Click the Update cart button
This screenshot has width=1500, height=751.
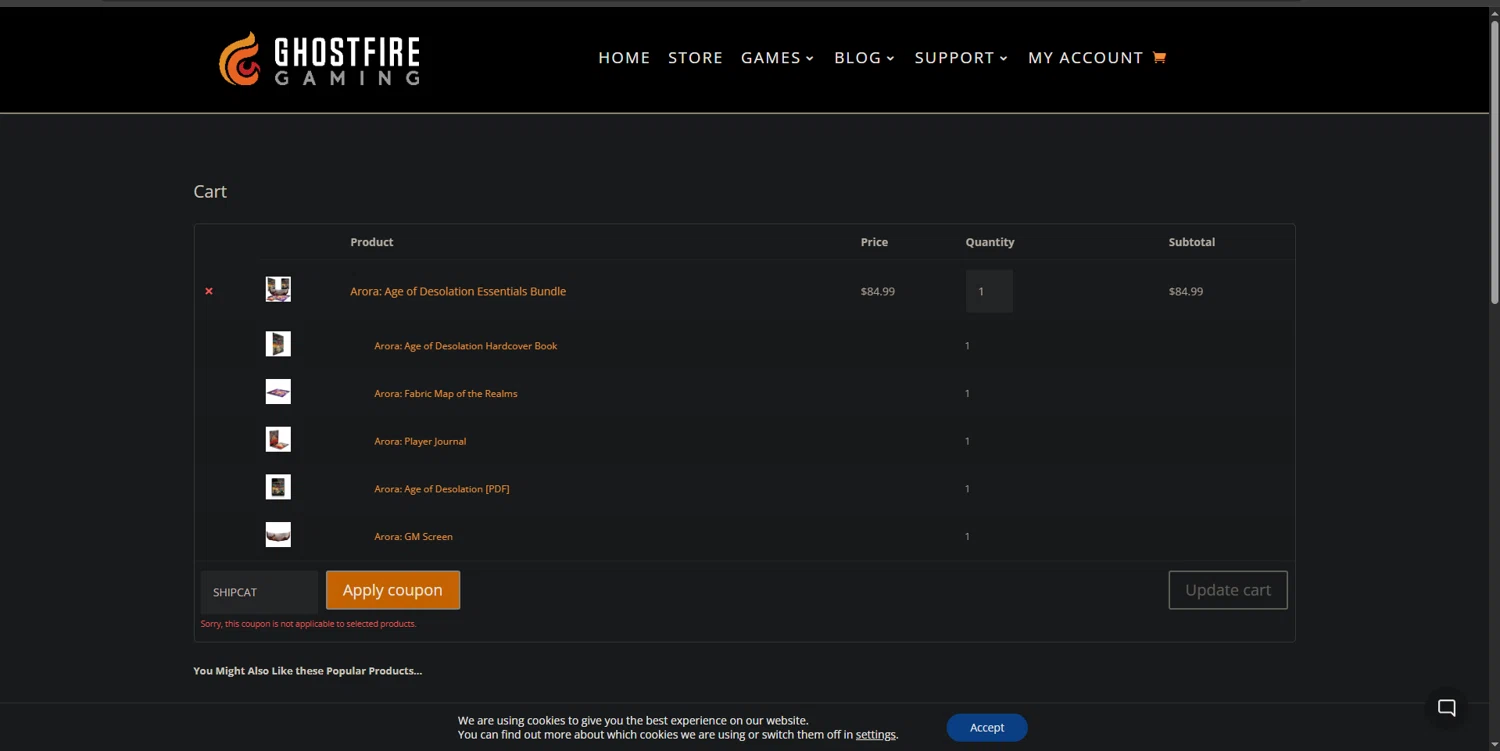click(x=1228, y=590)
